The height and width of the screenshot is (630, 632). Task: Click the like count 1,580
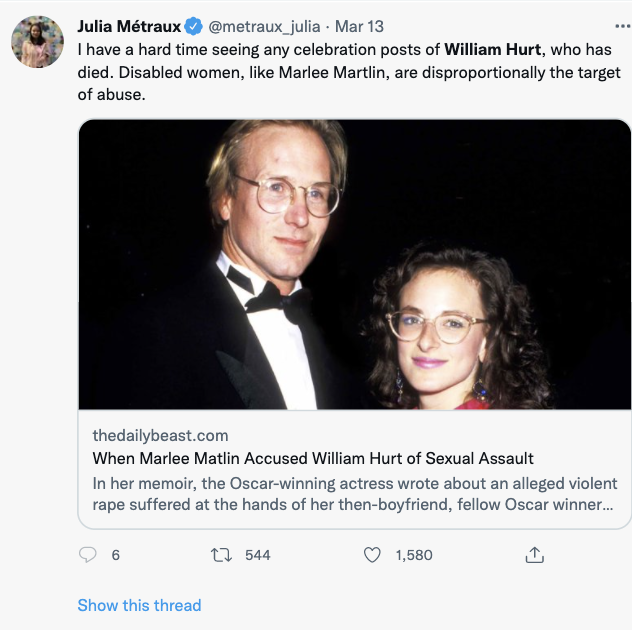point(414,554)
